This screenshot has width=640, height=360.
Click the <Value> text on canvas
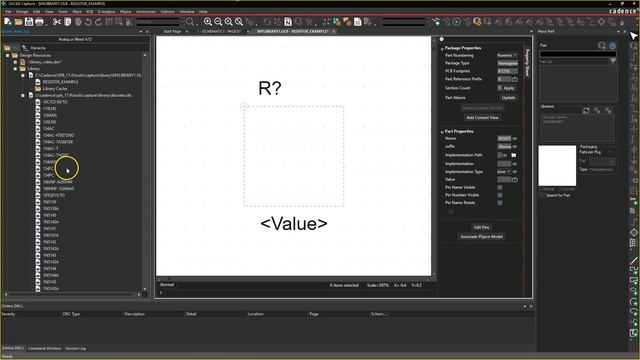coord(294,224)
